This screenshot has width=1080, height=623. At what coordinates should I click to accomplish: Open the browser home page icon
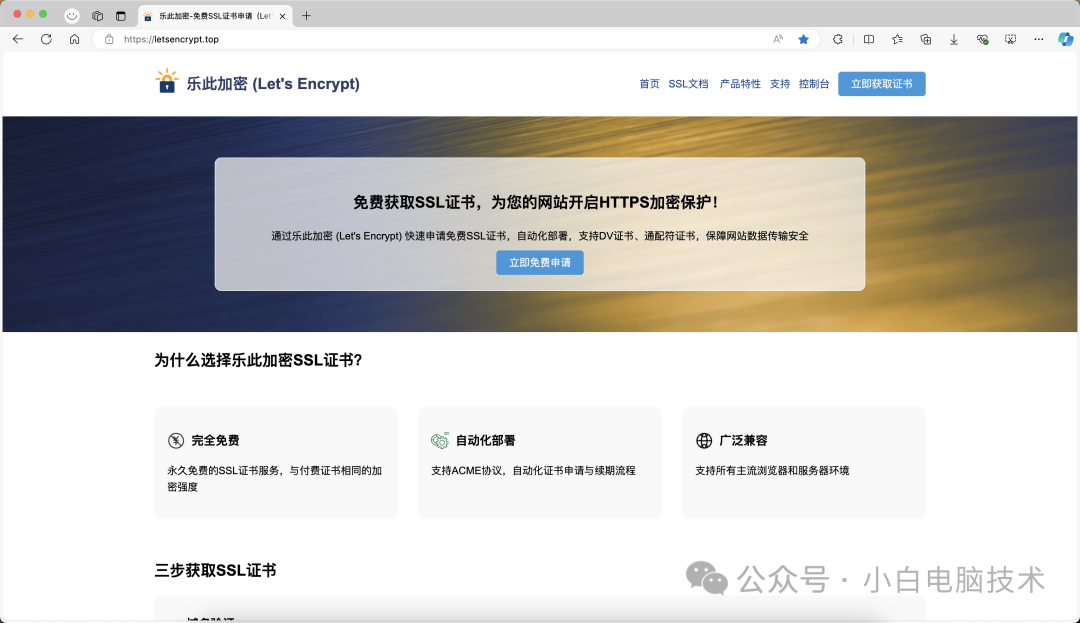pos(74,39)
